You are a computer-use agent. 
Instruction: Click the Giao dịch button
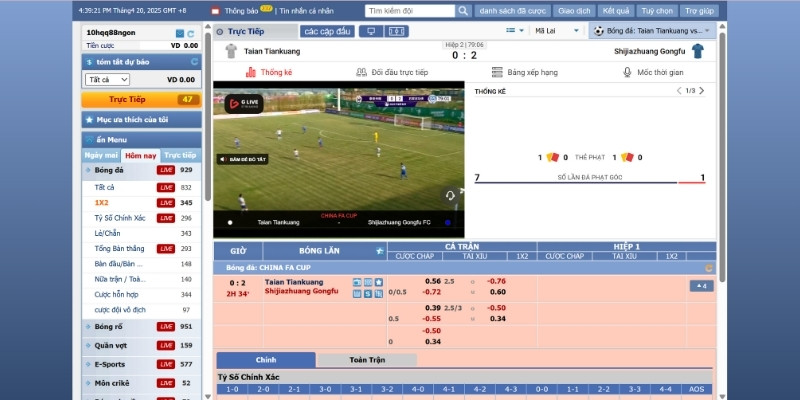pyautogui.click(x=574, y=11)
